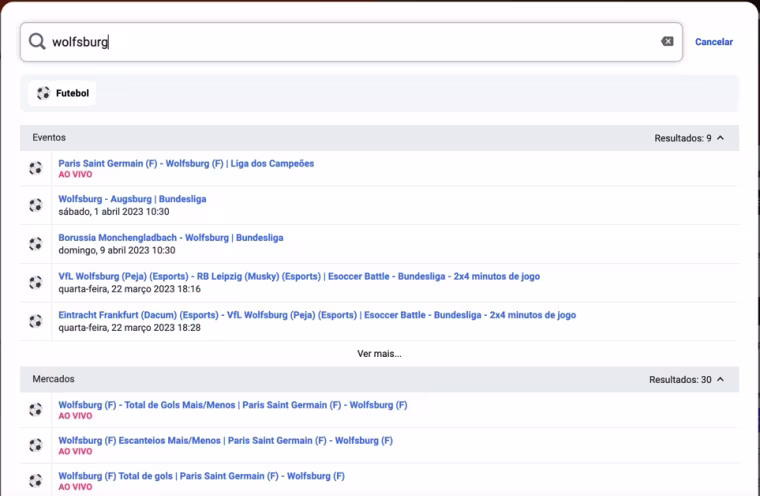Open Wolfsburg (F) Total de gols market
The height and width of the screenshot is (496, 760).
click(202, 476)
